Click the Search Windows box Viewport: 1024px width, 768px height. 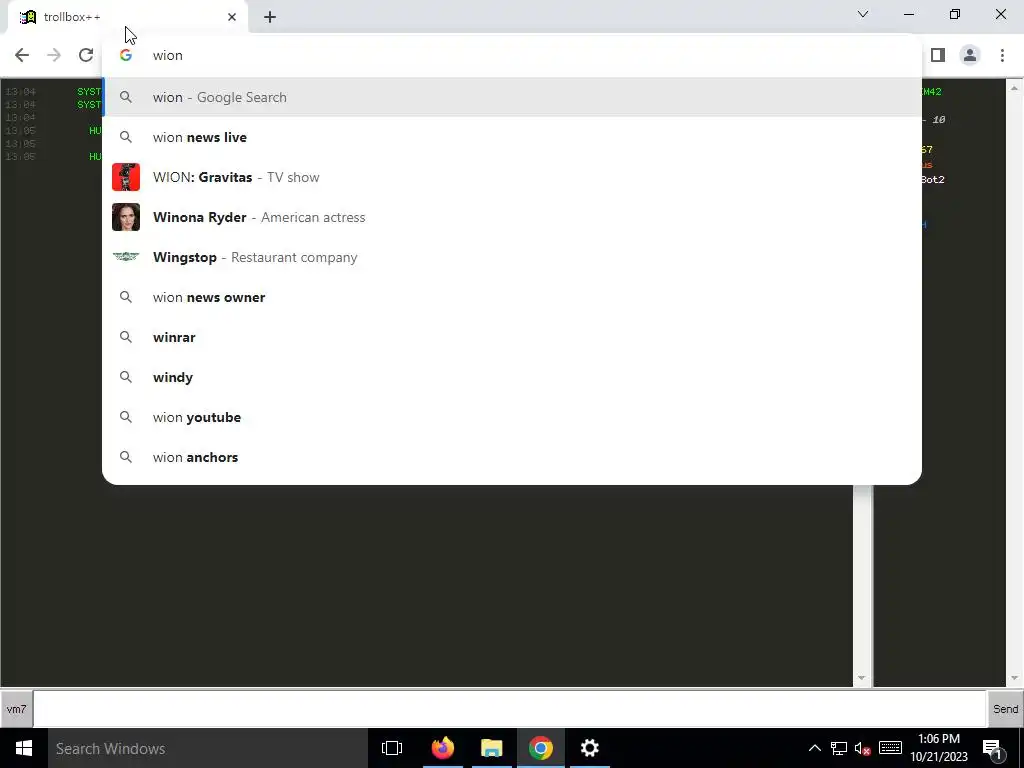click(208, 748)
